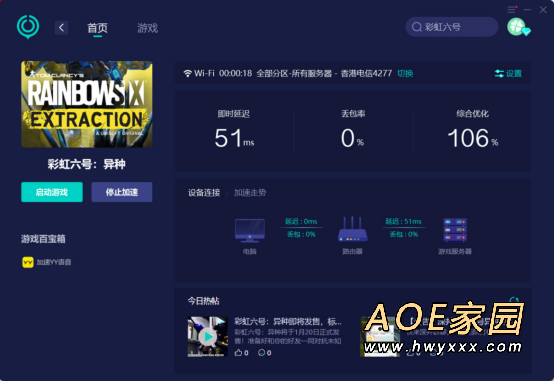This screenshot has width=554, height=382.
Task: Switch to the 游戏 tab
Action: click(x=148, y=28)
